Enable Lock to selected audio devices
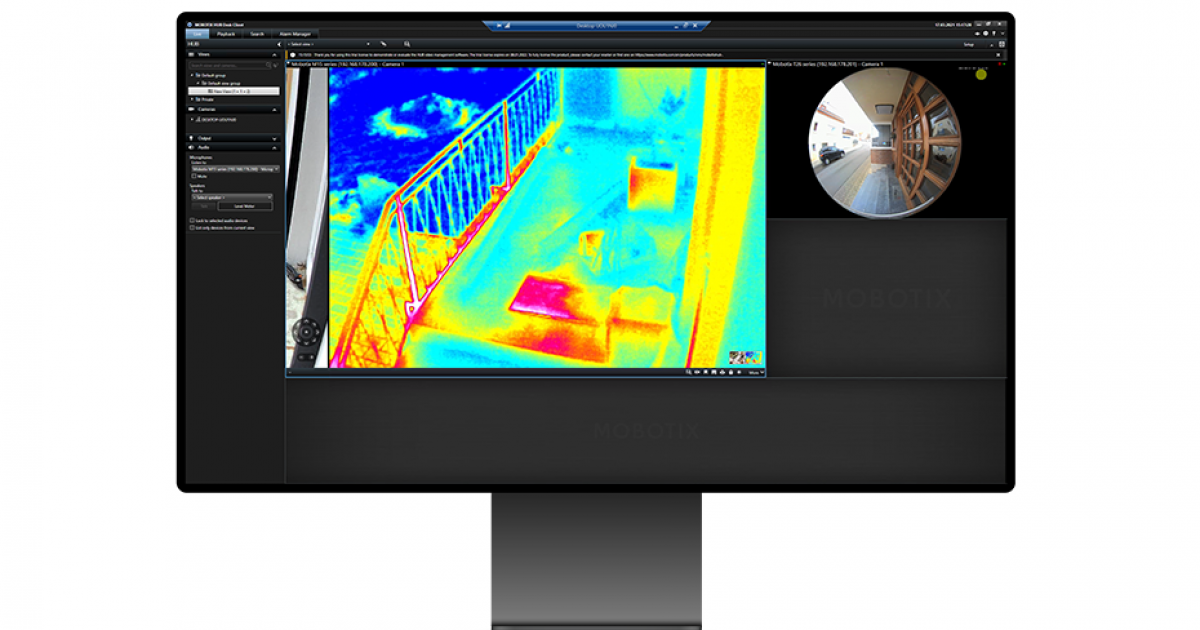1200x630 pixels. point(192,220)
